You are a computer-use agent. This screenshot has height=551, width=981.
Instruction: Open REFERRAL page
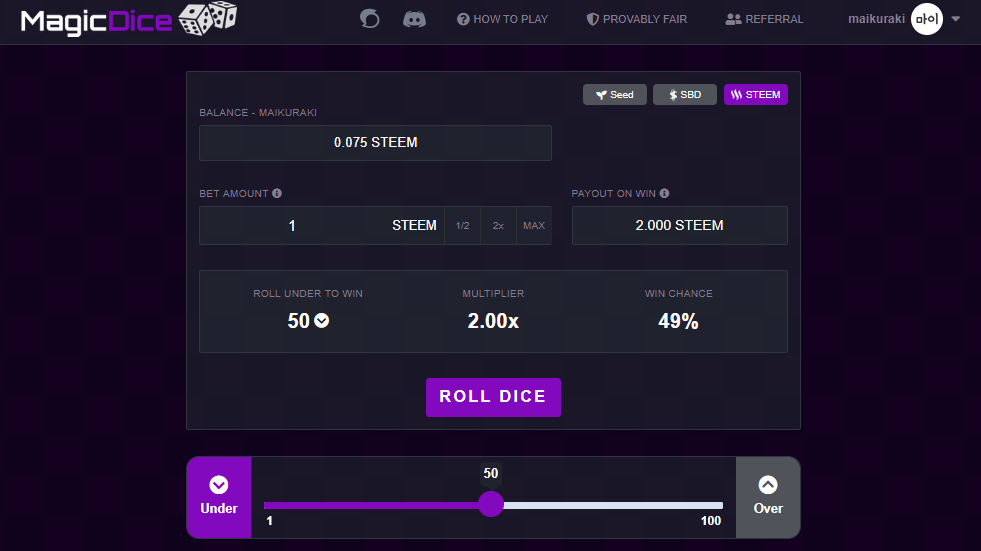pyautogui.click(x=765, y=19)
